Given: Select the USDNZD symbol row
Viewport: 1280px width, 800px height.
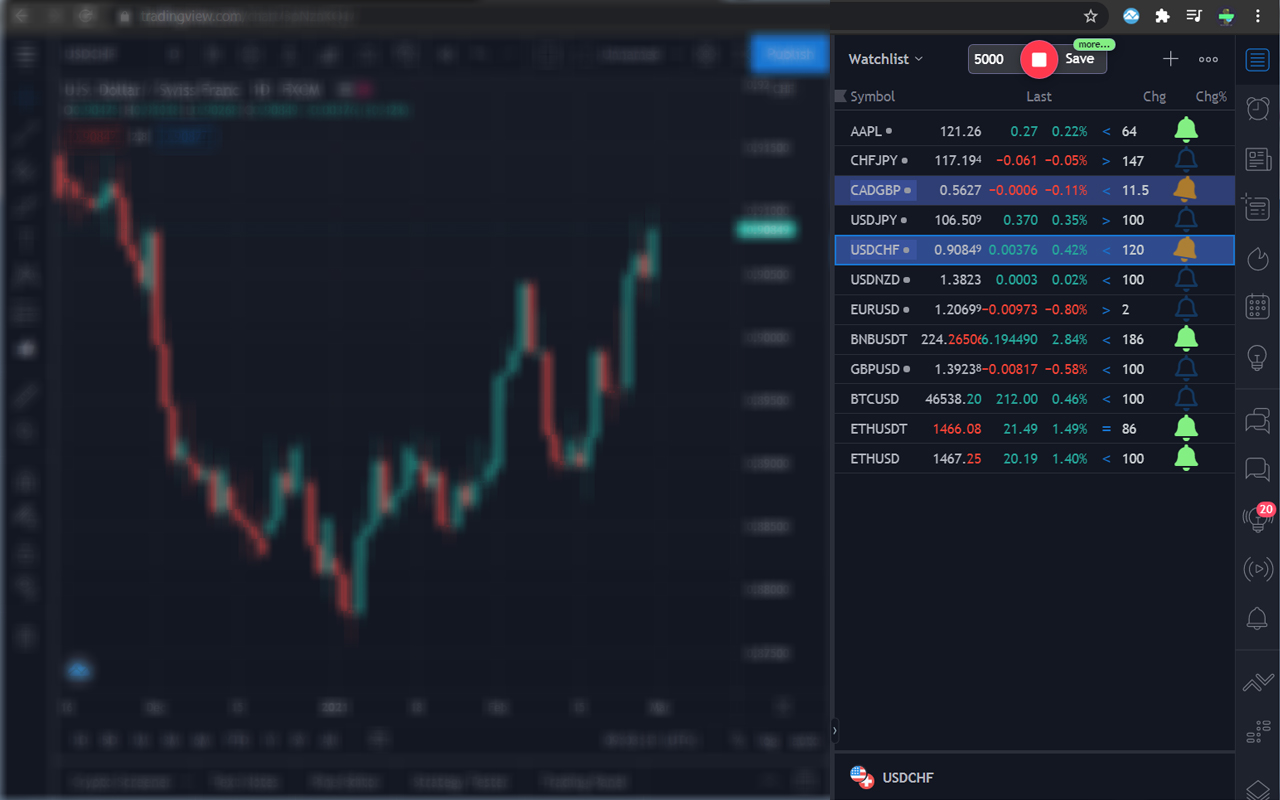Looking at the screenshot, I should click(x=1034, y=280).
